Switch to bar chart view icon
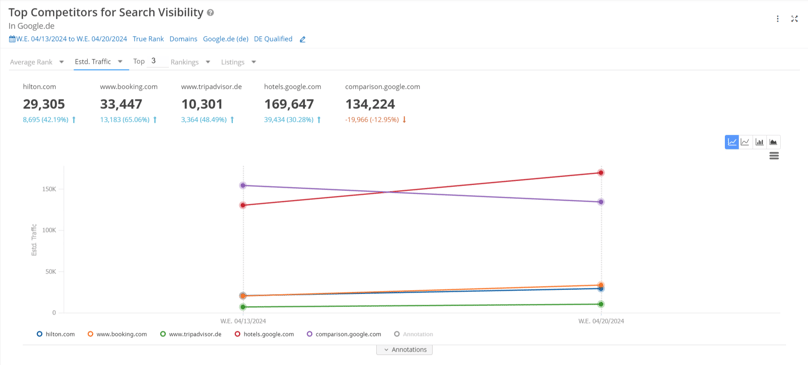 pyautogui.click(x=759, y=142)
